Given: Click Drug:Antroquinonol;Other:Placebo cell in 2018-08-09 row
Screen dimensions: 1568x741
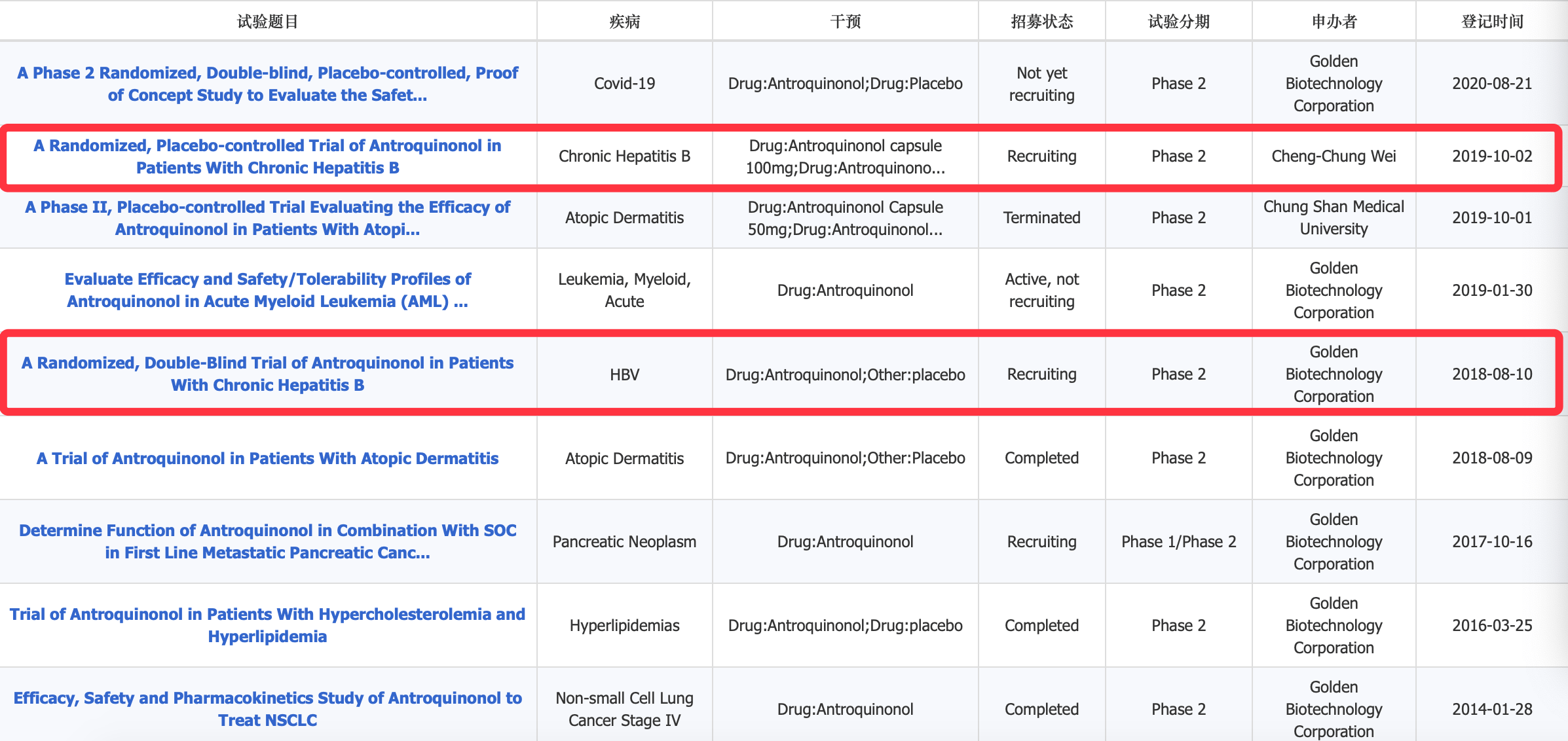Looking at the screenshot, I should click(x=845, y=458).
